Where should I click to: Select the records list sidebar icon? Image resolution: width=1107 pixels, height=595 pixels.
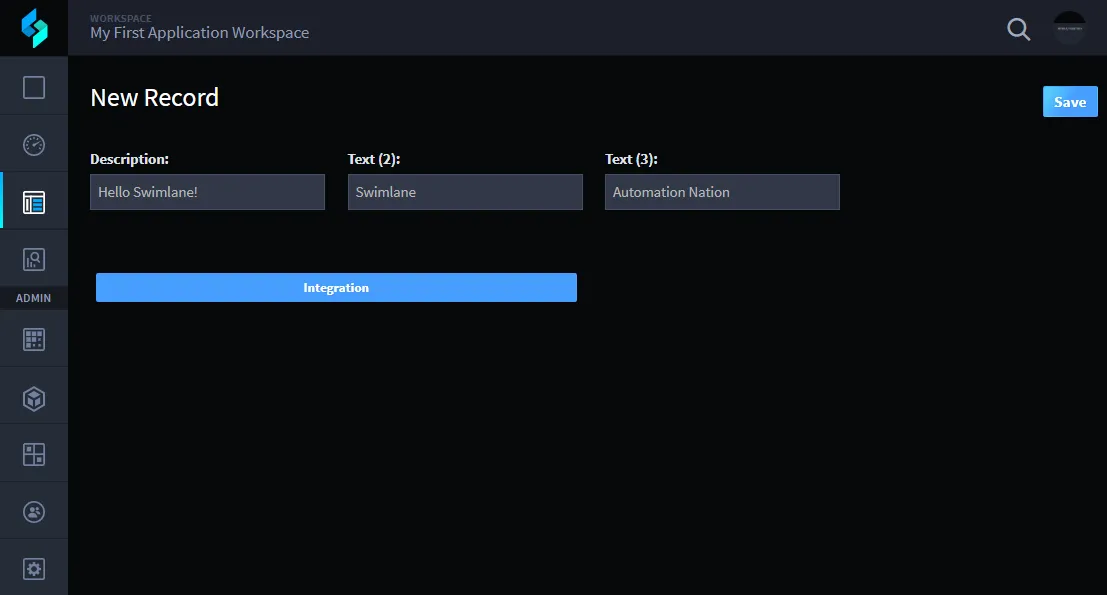tap(34, 203)
